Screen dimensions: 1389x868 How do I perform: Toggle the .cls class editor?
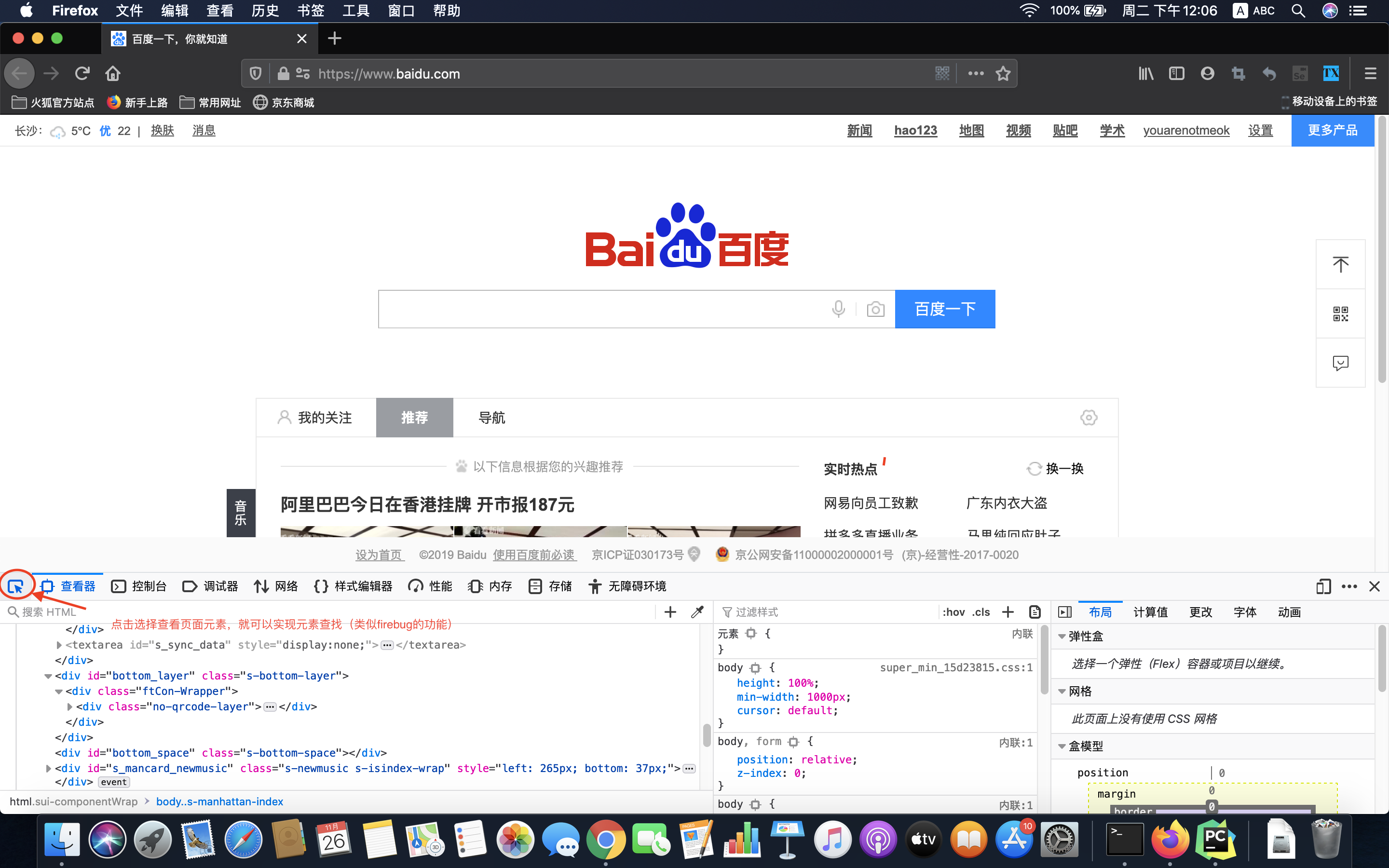[x=981, y=612]
